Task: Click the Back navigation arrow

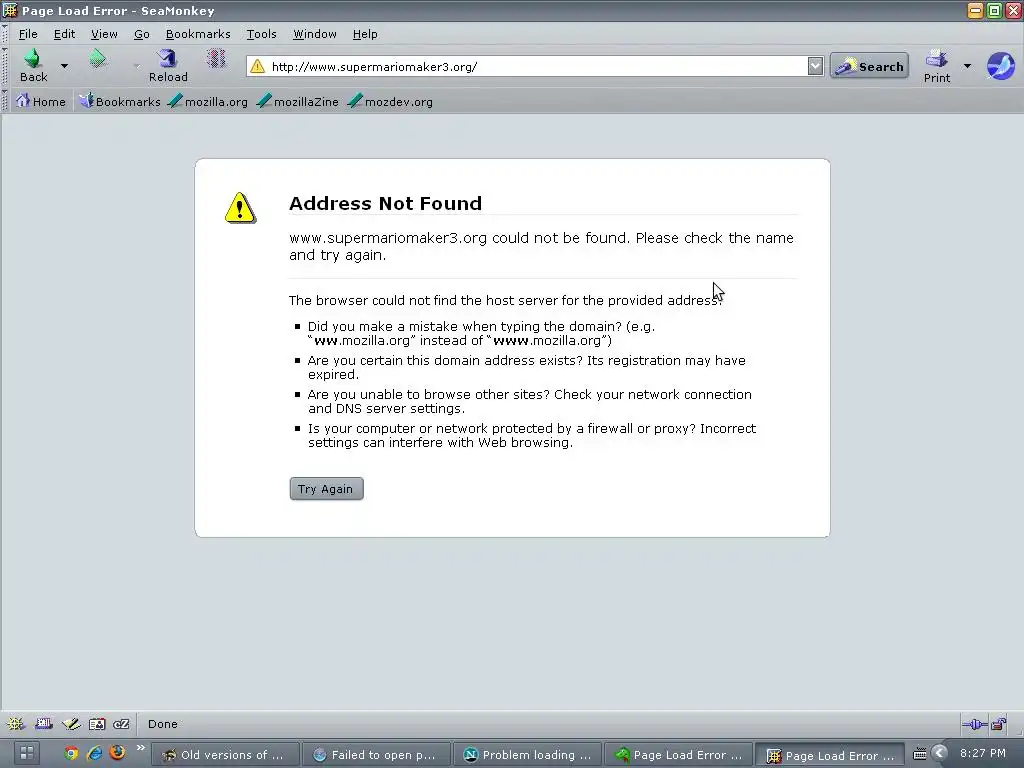Action: pyautogui.click(x=33, y=65)
